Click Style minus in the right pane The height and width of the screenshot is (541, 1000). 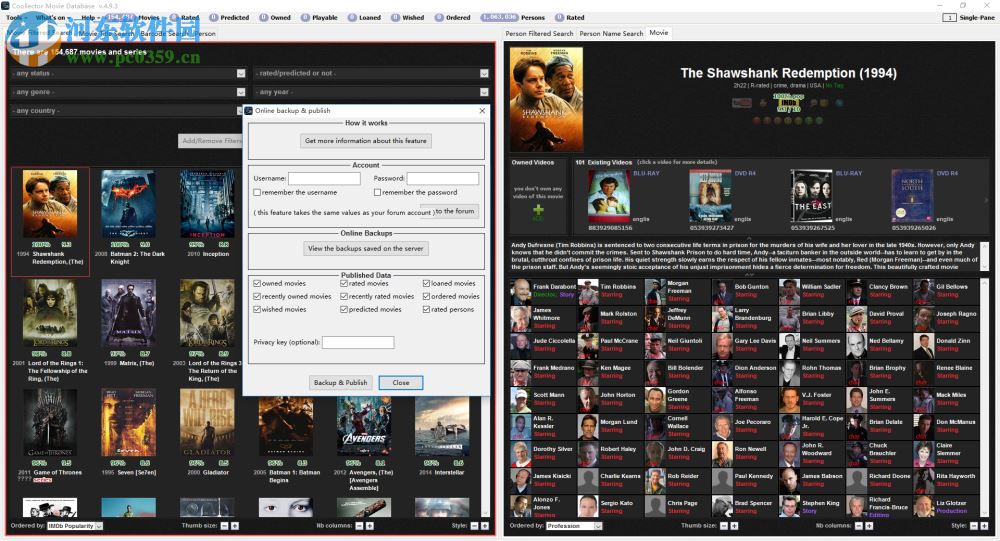pyautogui.click(x=974, y=526)
